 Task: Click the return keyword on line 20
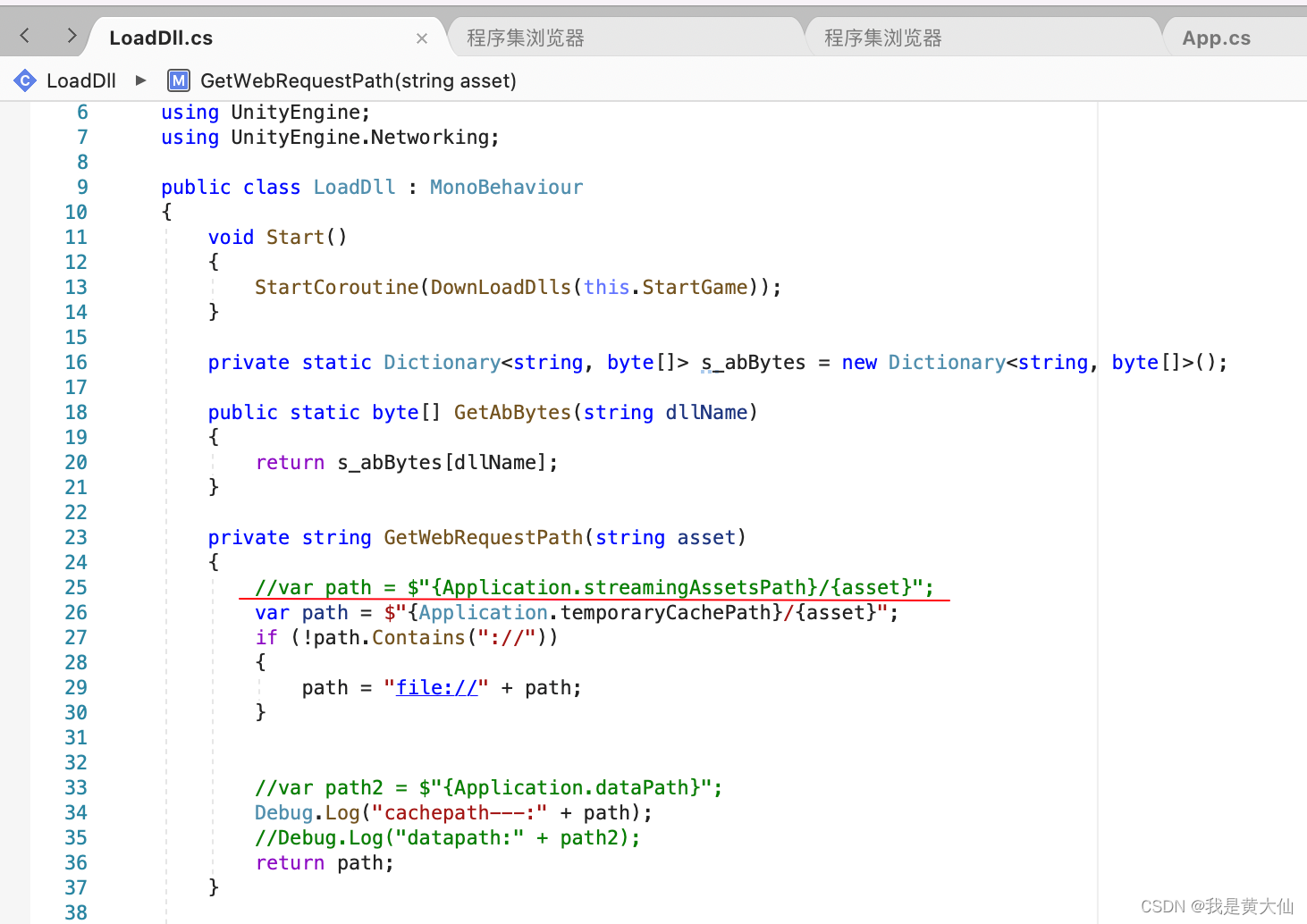tap(290, 462)
